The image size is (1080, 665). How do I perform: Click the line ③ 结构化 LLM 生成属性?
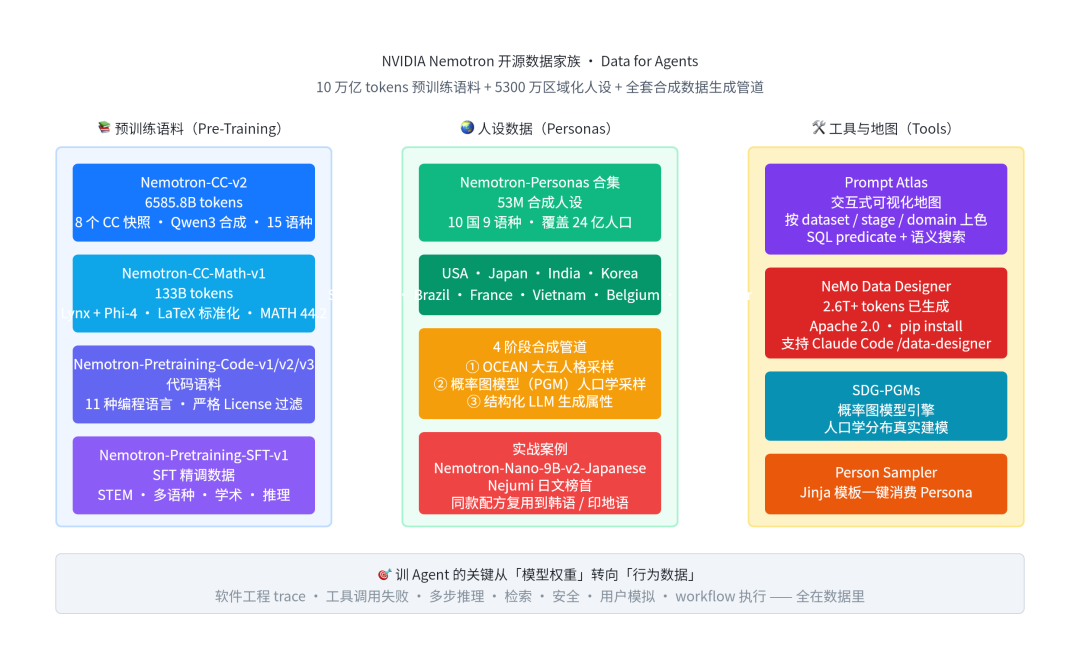point(540,401)
